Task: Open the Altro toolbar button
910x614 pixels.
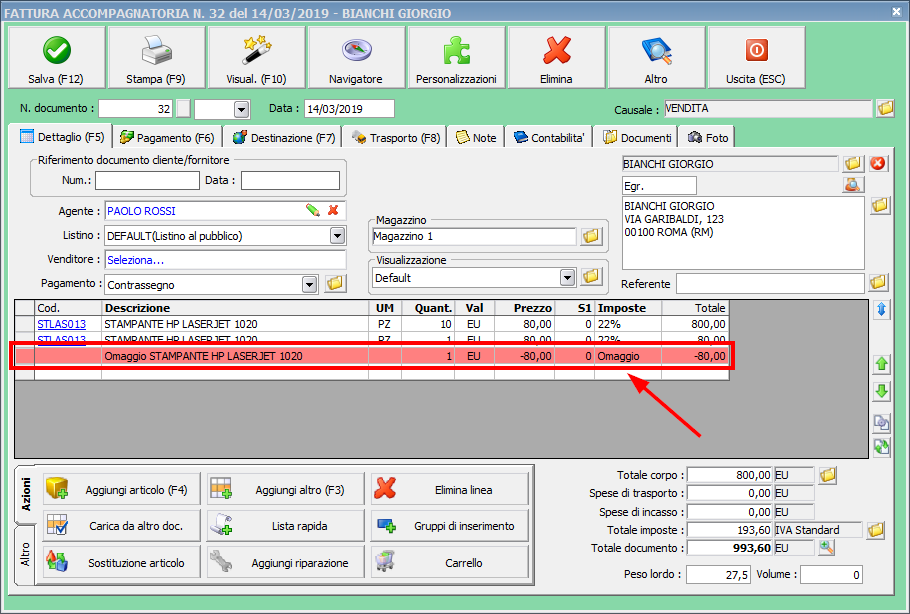Action: 656,57
